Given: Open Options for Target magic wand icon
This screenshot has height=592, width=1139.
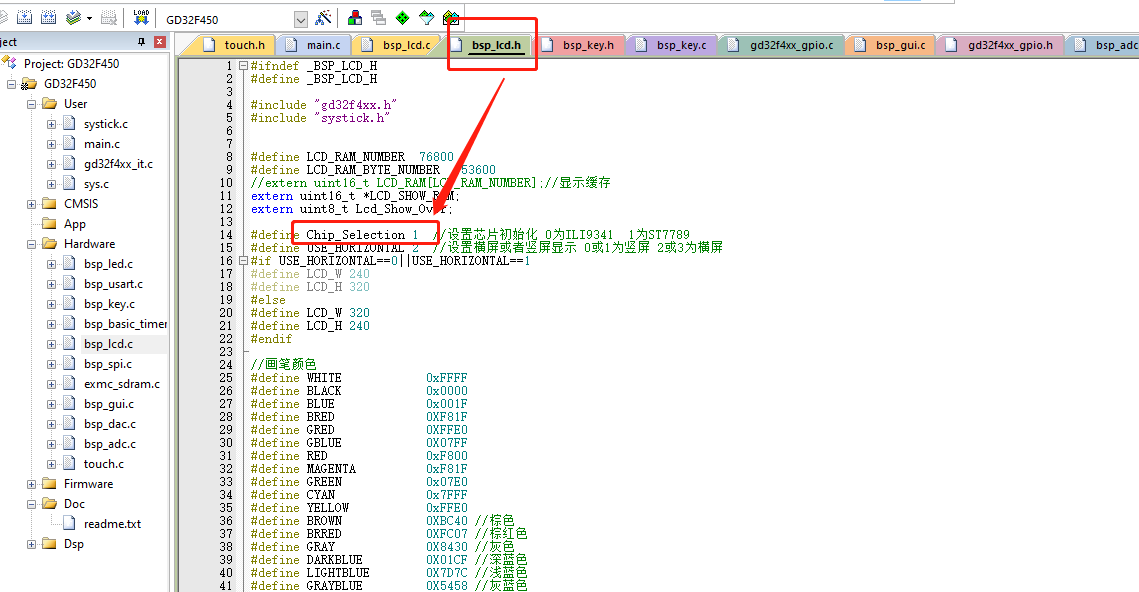Looking at the screenshot, I should [323, 17].
